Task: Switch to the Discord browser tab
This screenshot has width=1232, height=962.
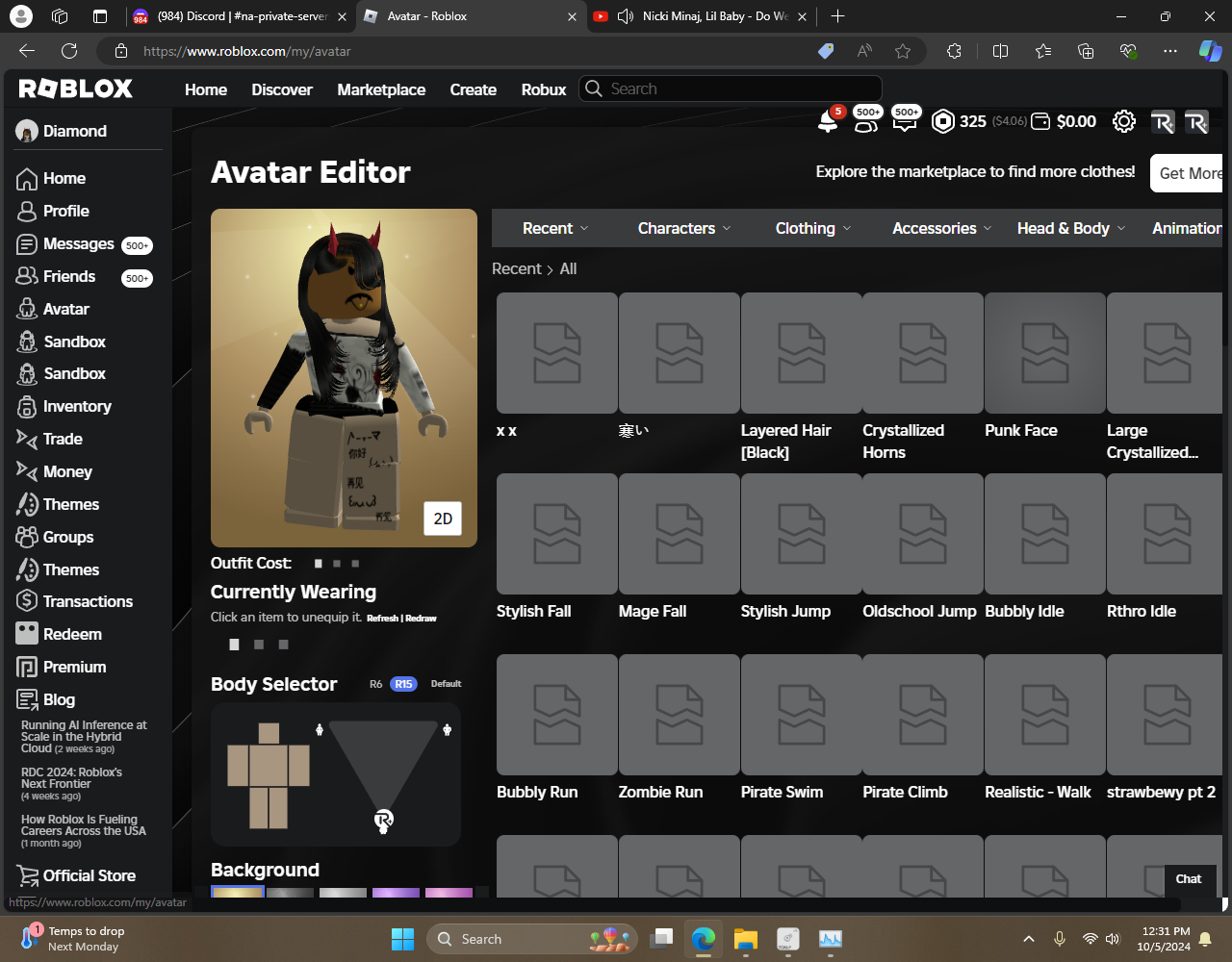Action: click(x=239, y=16)
